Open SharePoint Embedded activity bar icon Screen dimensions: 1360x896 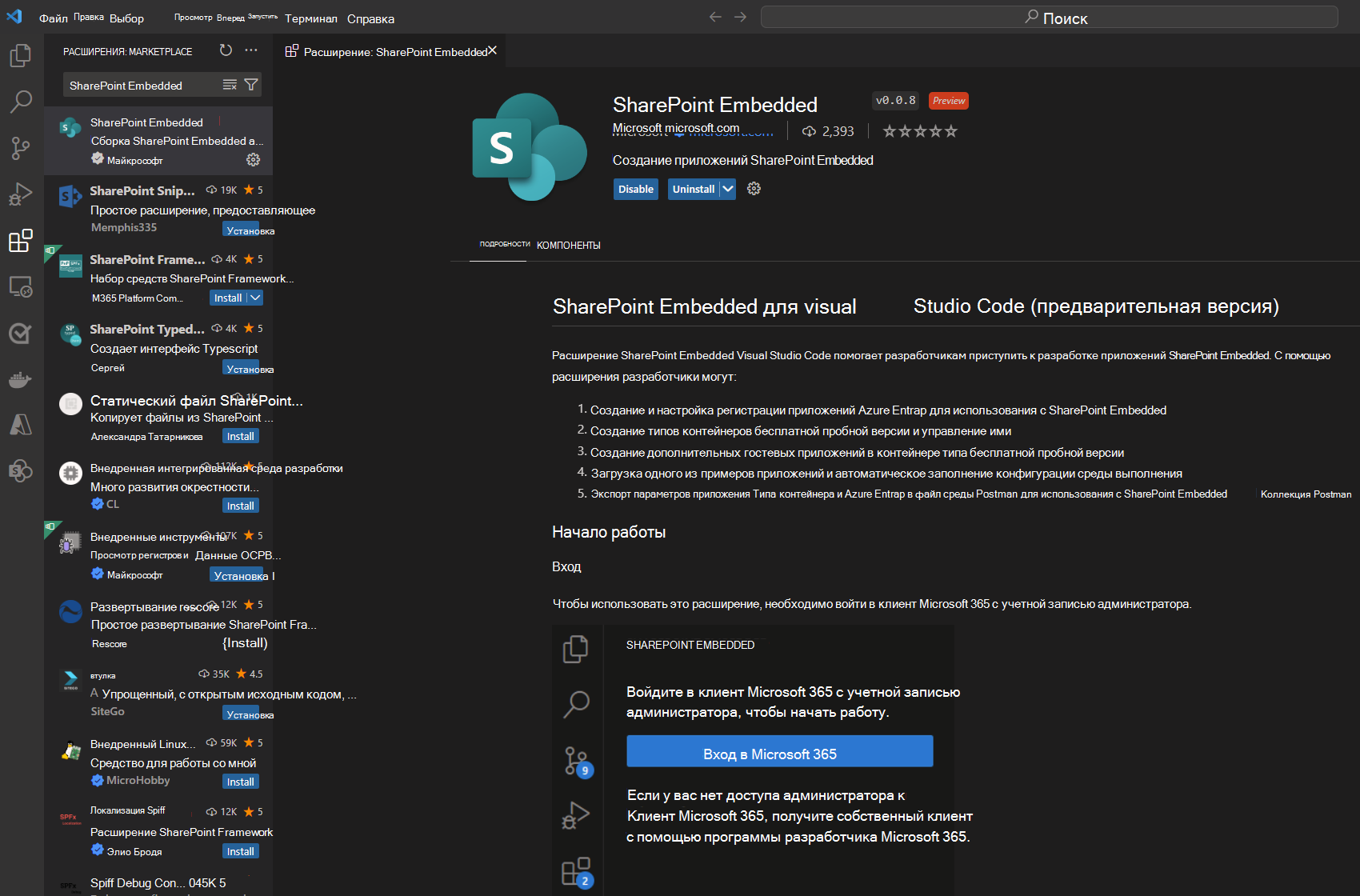coord(21,471)
